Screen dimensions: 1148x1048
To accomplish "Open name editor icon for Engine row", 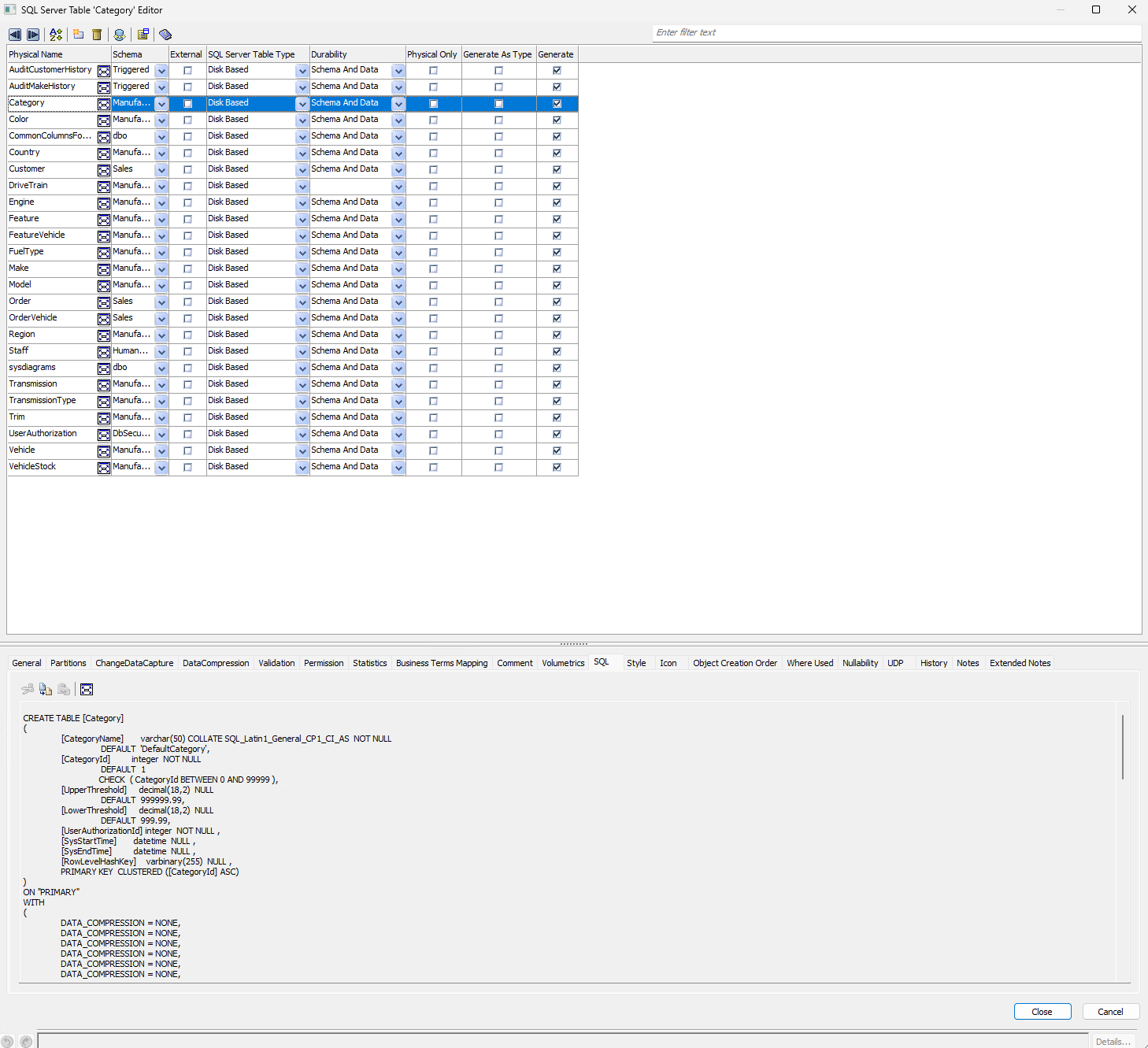I will tap(104, 203).
